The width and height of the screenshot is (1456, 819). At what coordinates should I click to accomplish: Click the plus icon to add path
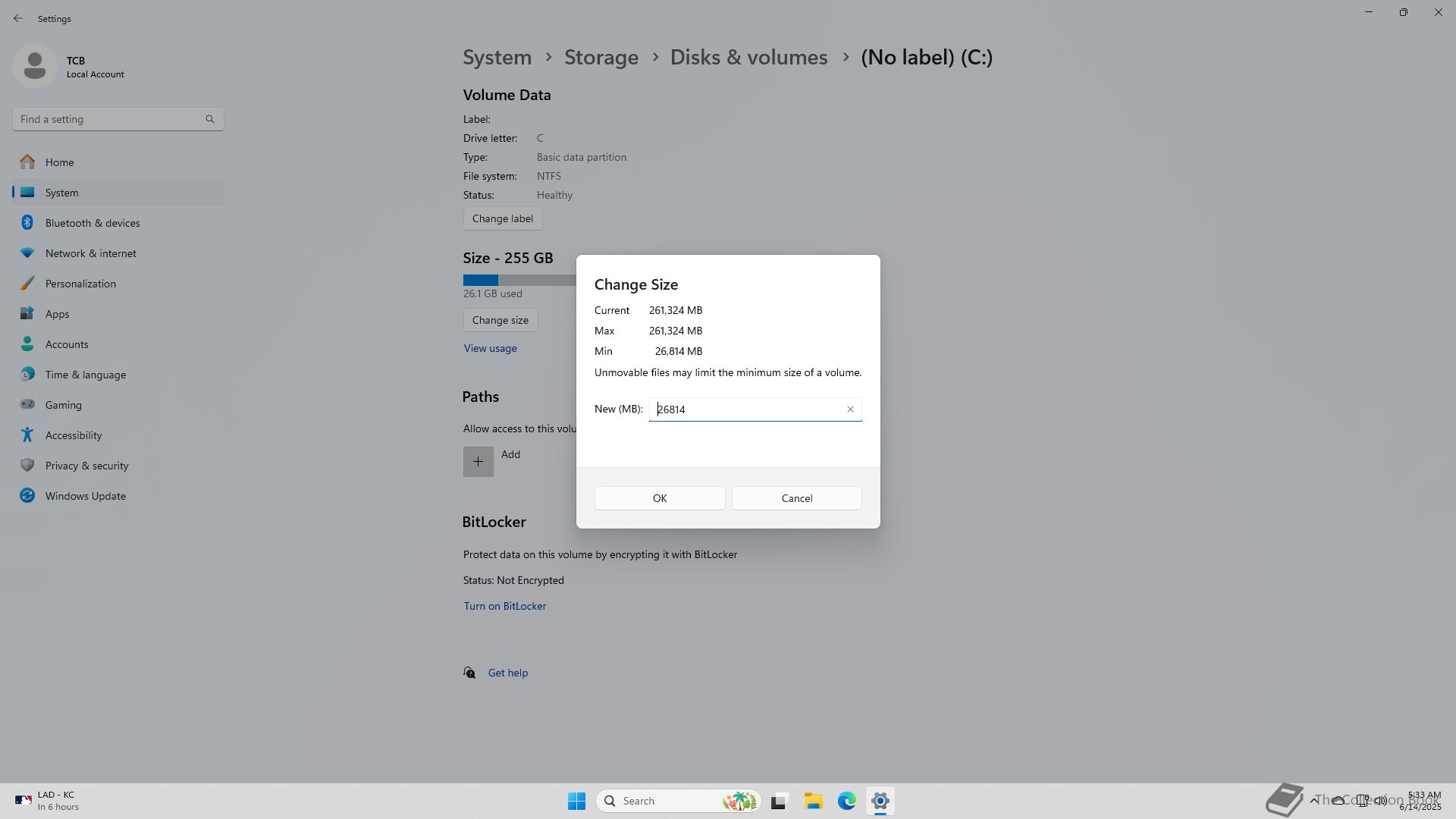tap(478, 461)
